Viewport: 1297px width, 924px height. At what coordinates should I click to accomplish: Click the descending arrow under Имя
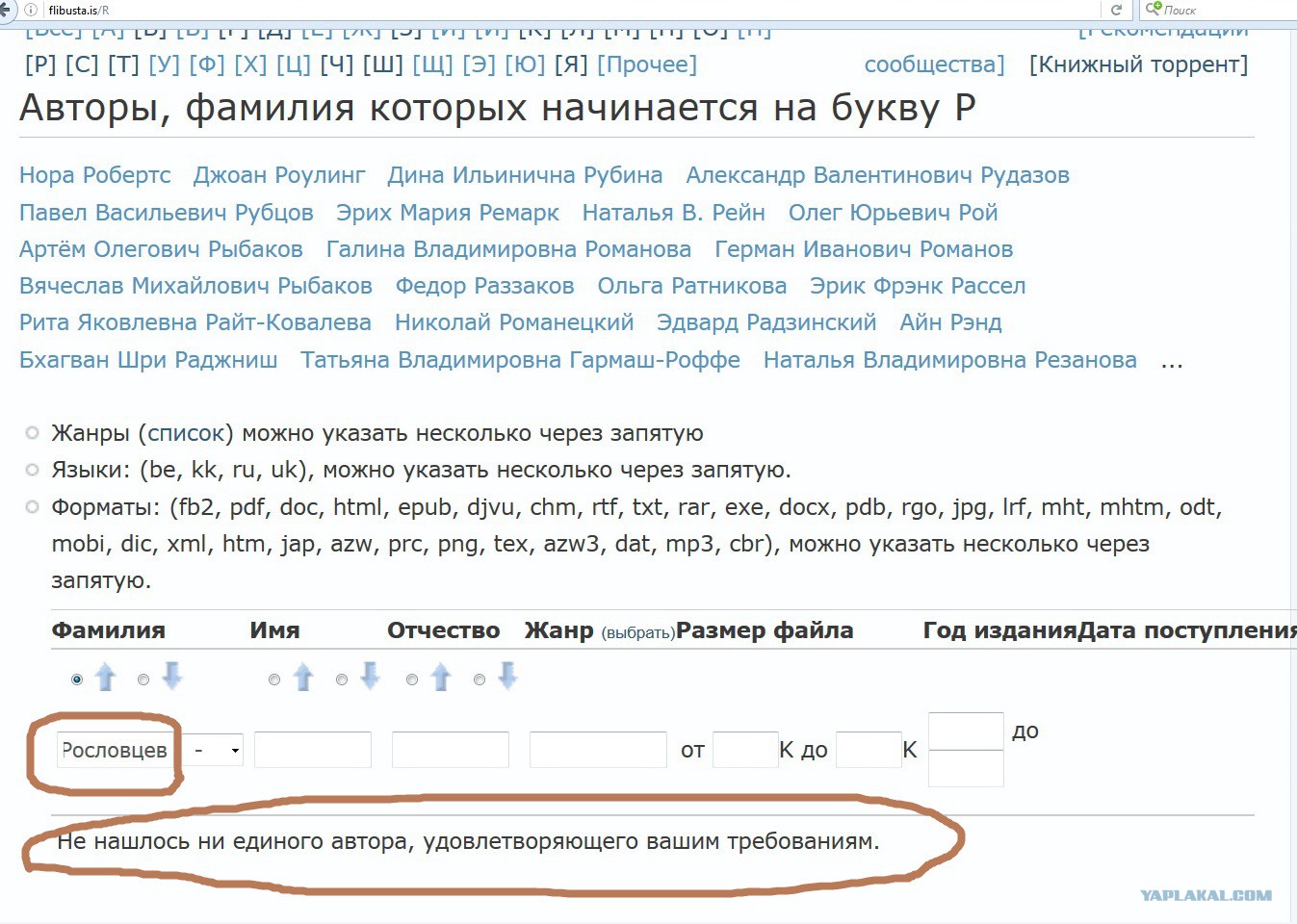370,676
